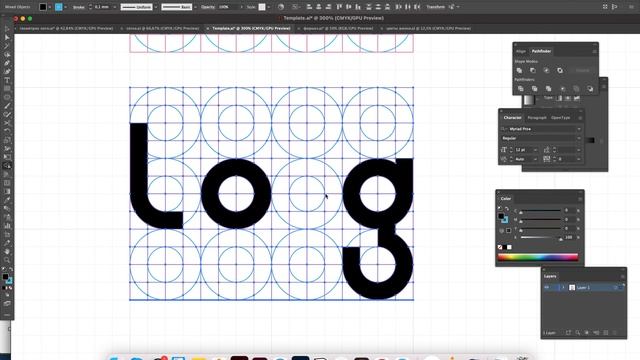The image size is (640, 360).
Task: Expand Layer 1 disclosure arrow
Action: coord(563,287)
